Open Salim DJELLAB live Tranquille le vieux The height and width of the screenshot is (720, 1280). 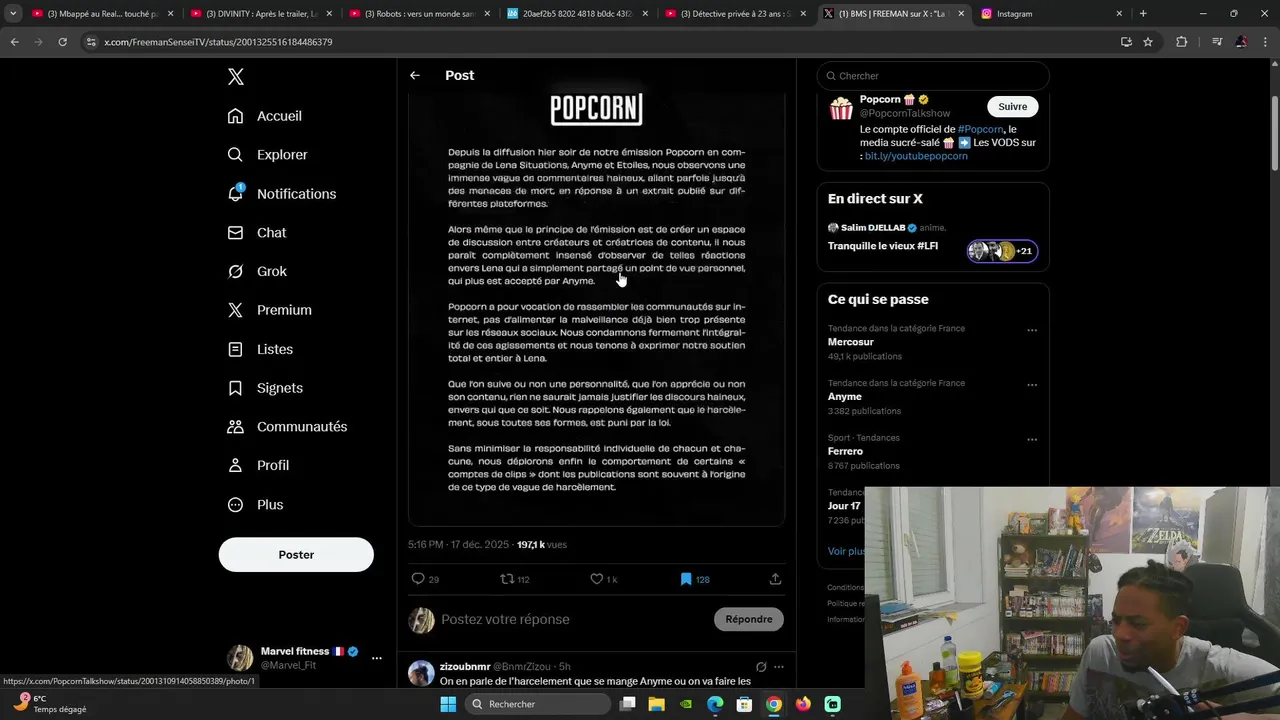click(933, 238)
